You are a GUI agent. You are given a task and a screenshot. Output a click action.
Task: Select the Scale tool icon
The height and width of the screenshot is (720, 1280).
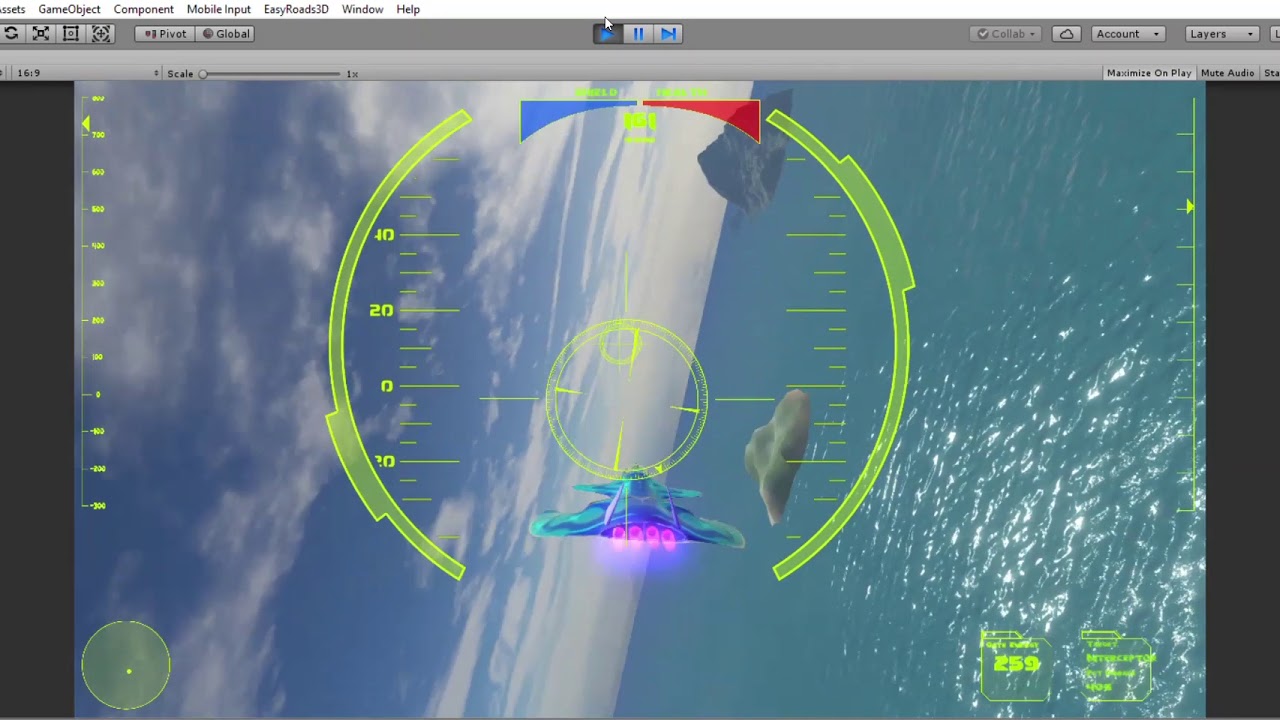[x=41, y=33]
